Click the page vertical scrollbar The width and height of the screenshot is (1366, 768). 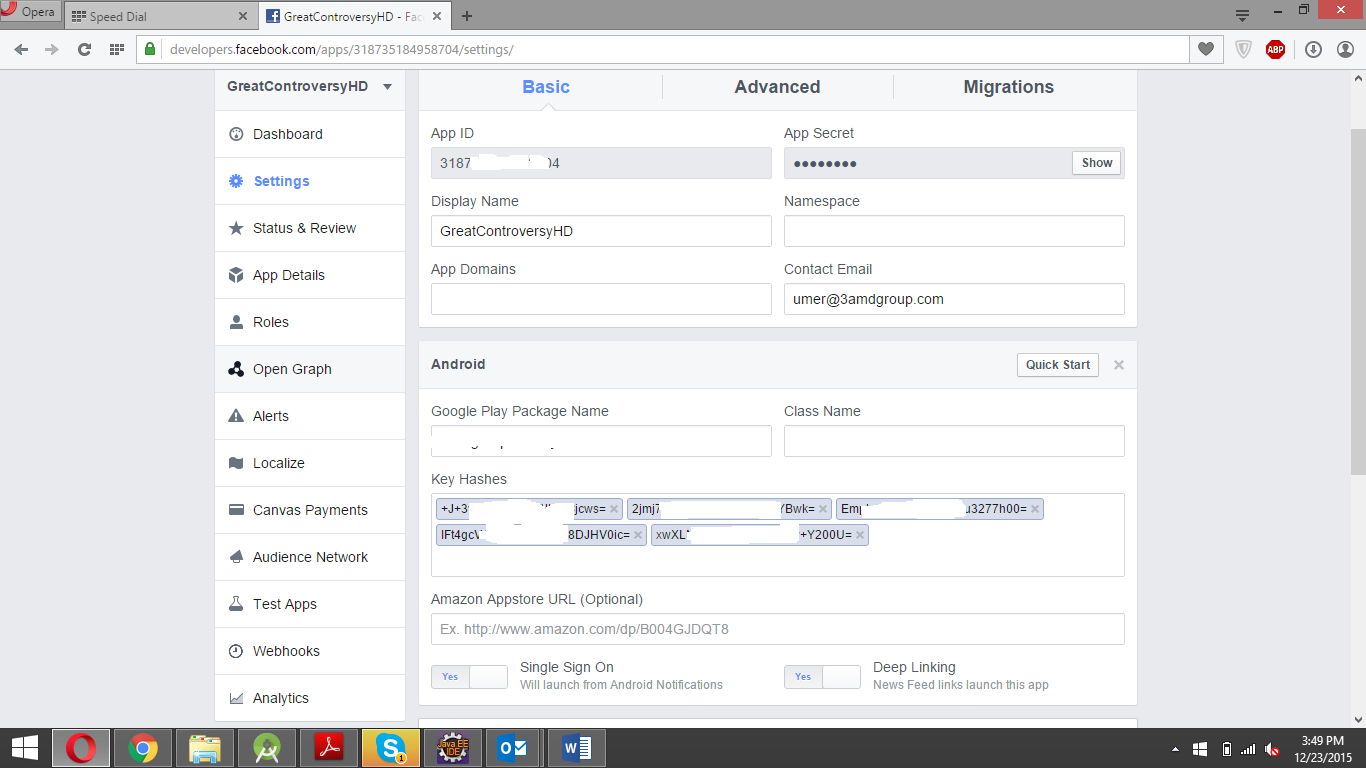1357,300
